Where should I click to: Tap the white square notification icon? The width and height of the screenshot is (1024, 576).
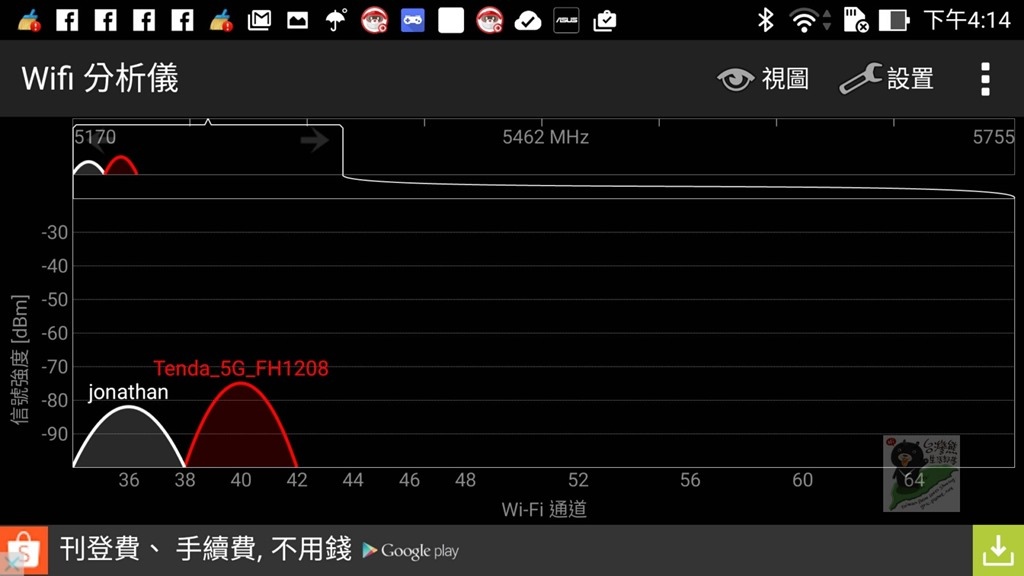(451, 20)
